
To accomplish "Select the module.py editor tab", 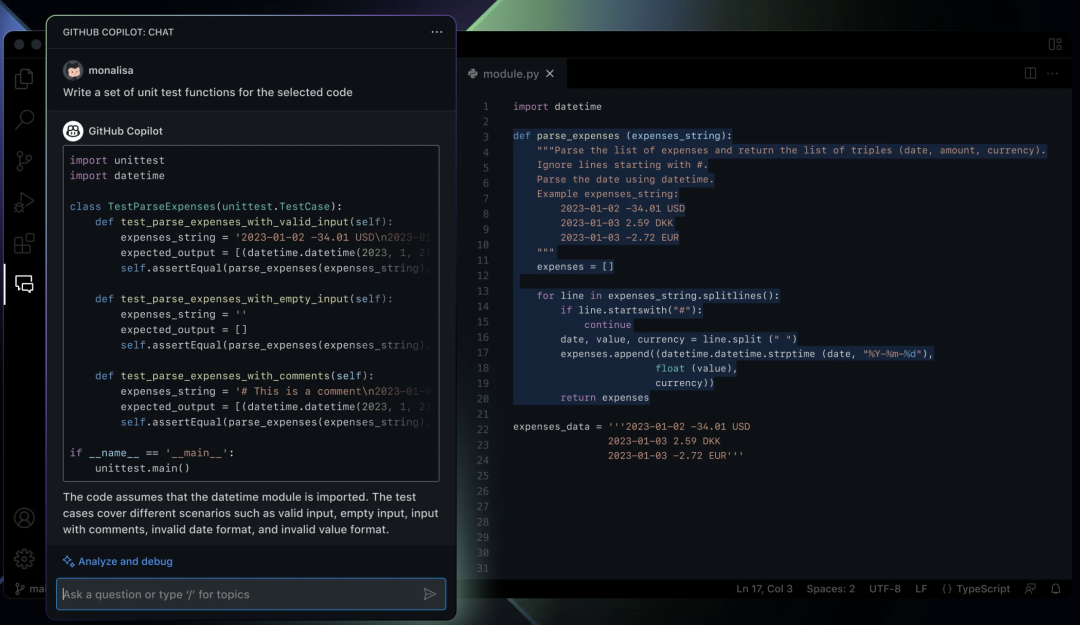I will (512, 74).
